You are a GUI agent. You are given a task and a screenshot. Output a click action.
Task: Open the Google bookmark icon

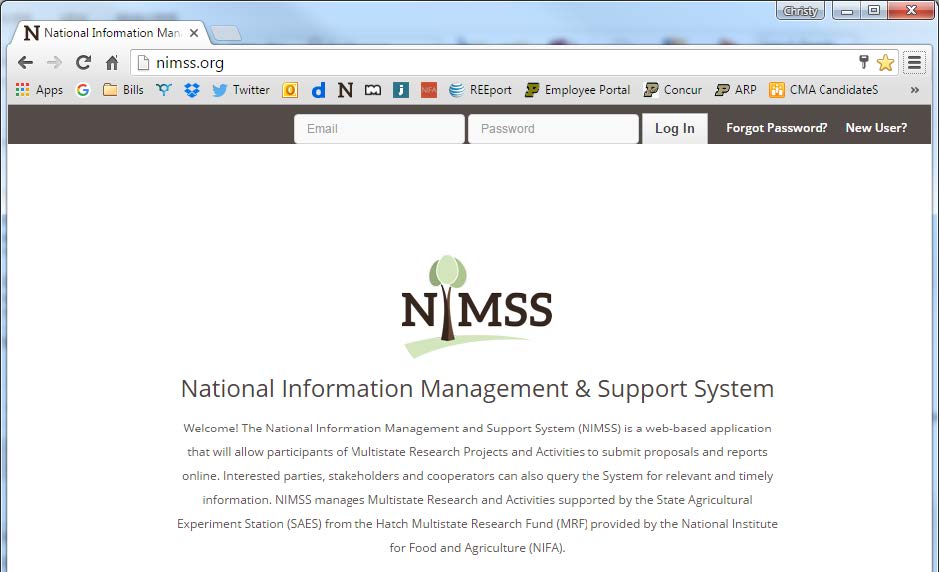click(83, 90)
